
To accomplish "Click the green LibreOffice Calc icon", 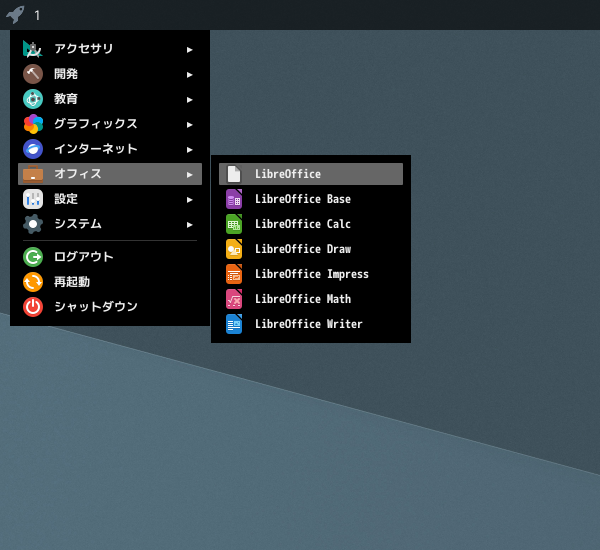I will click(234, 224).
